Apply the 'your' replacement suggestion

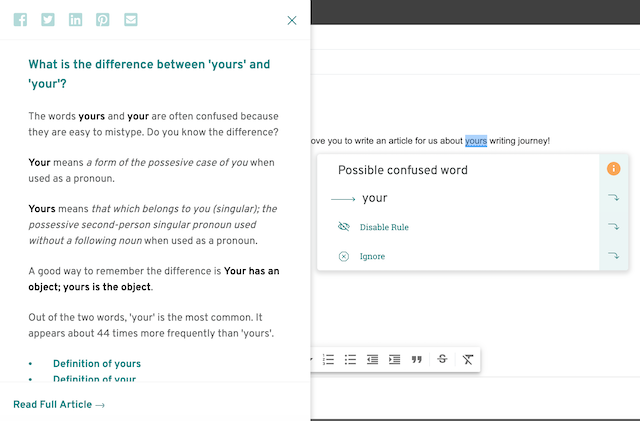375,198
